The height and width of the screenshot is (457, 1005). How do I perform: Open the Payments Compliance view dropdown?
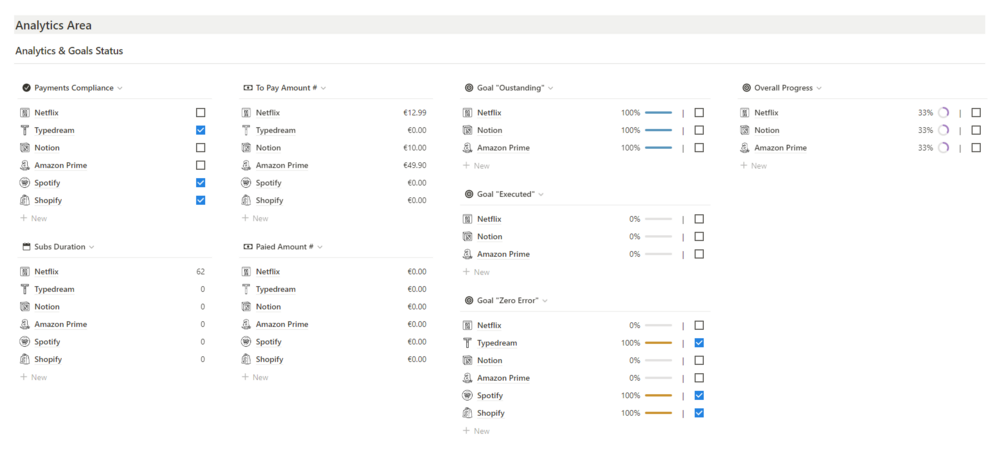[120, 88]
